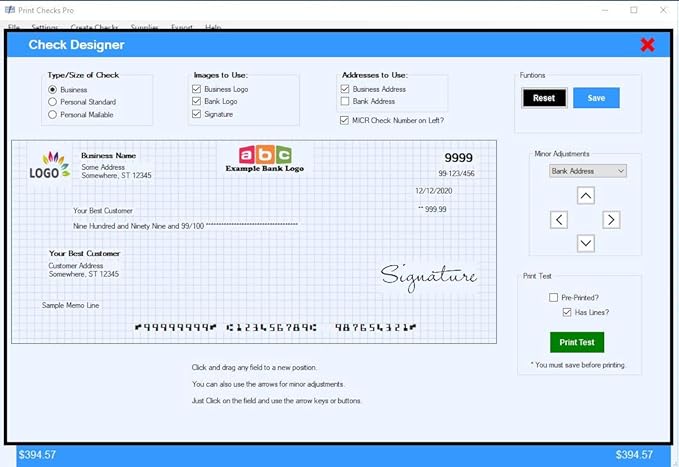
Task: Select the Customer Address field
Action: [x=76, y=266]
